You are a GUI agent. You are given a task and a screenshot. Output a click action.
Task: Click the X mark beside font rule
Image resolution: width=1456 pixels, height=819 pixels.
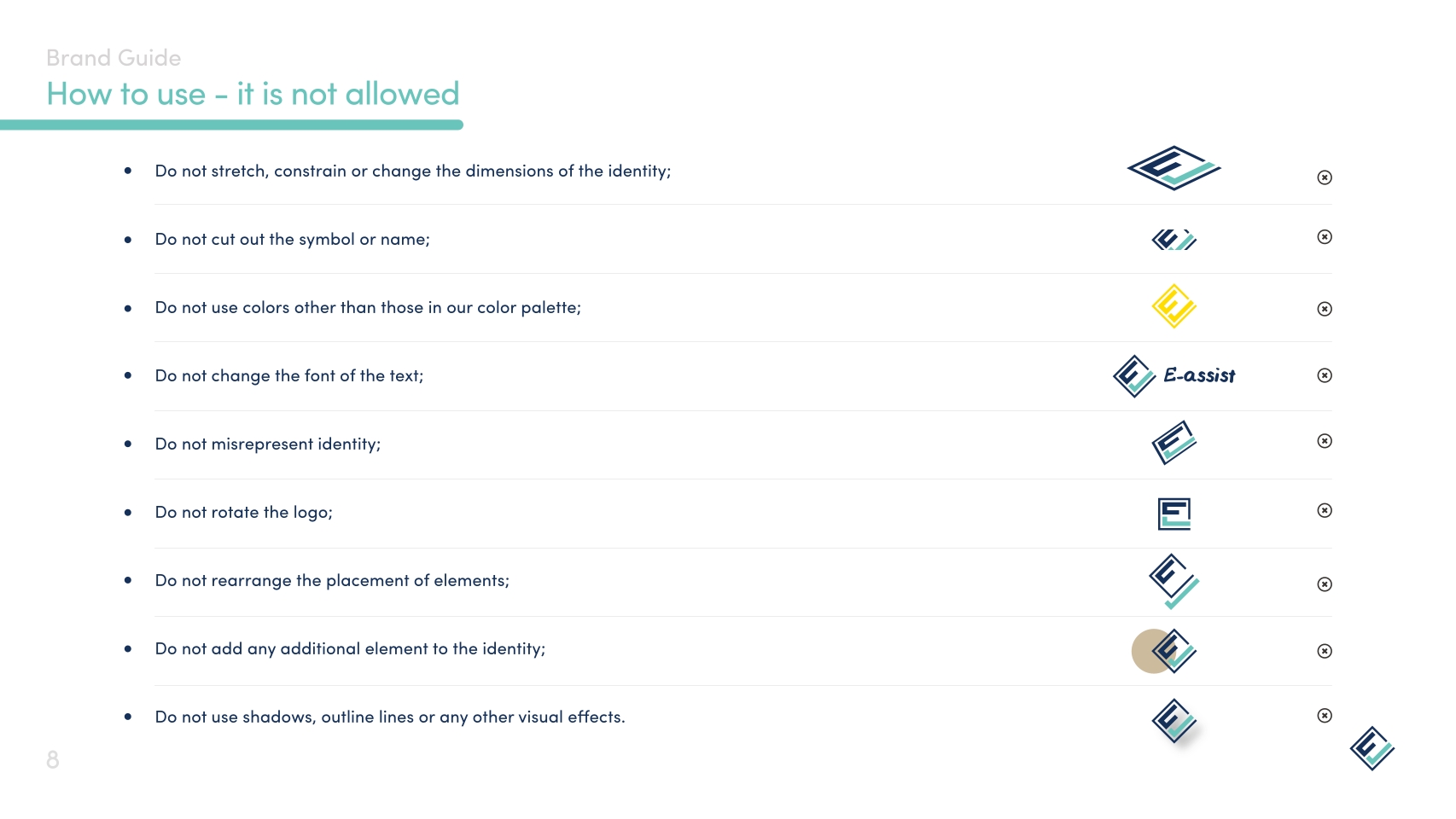(1325, 375)
